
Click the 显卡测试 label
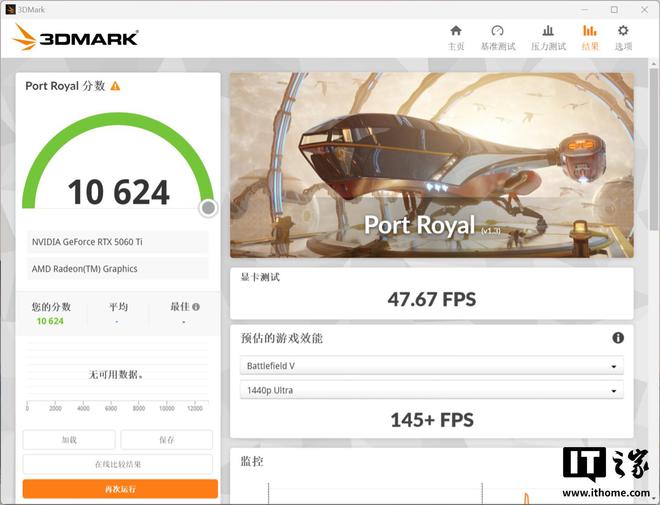(x=260, y=277)
